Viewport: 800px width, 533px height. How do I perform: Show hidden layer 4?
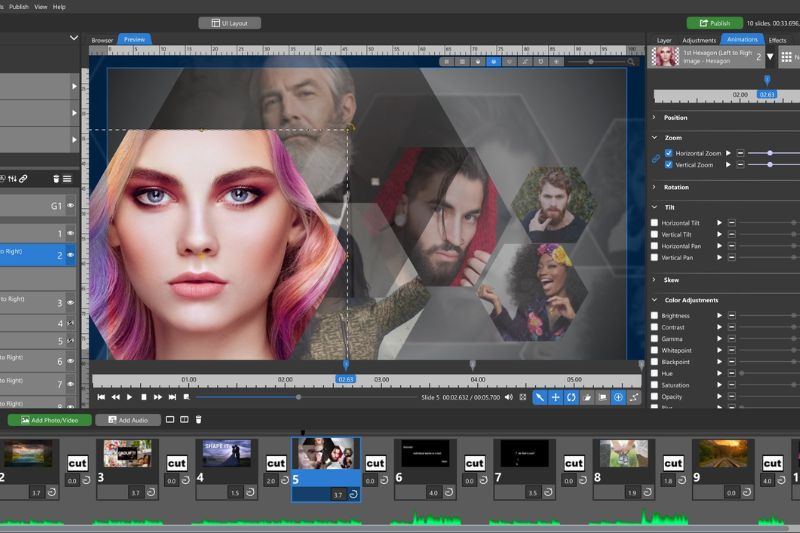coord(70,323)
